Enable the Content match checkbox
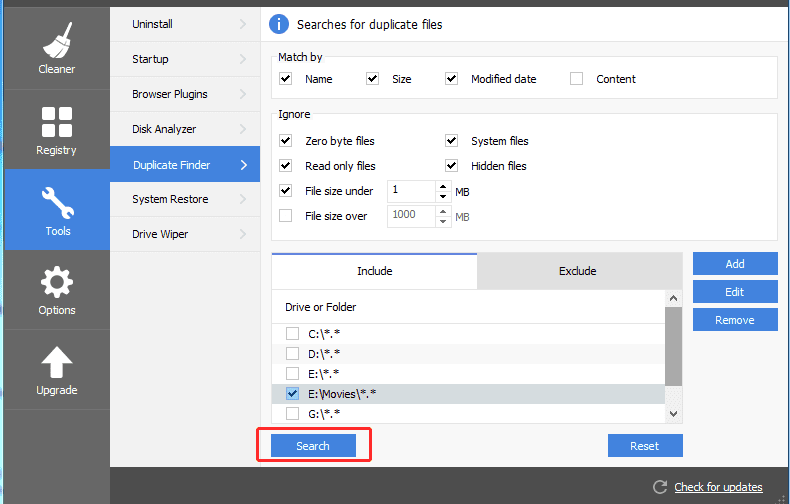Image resolution: width=790 pixels, height=504 pixels. click(x=577, y=79)
